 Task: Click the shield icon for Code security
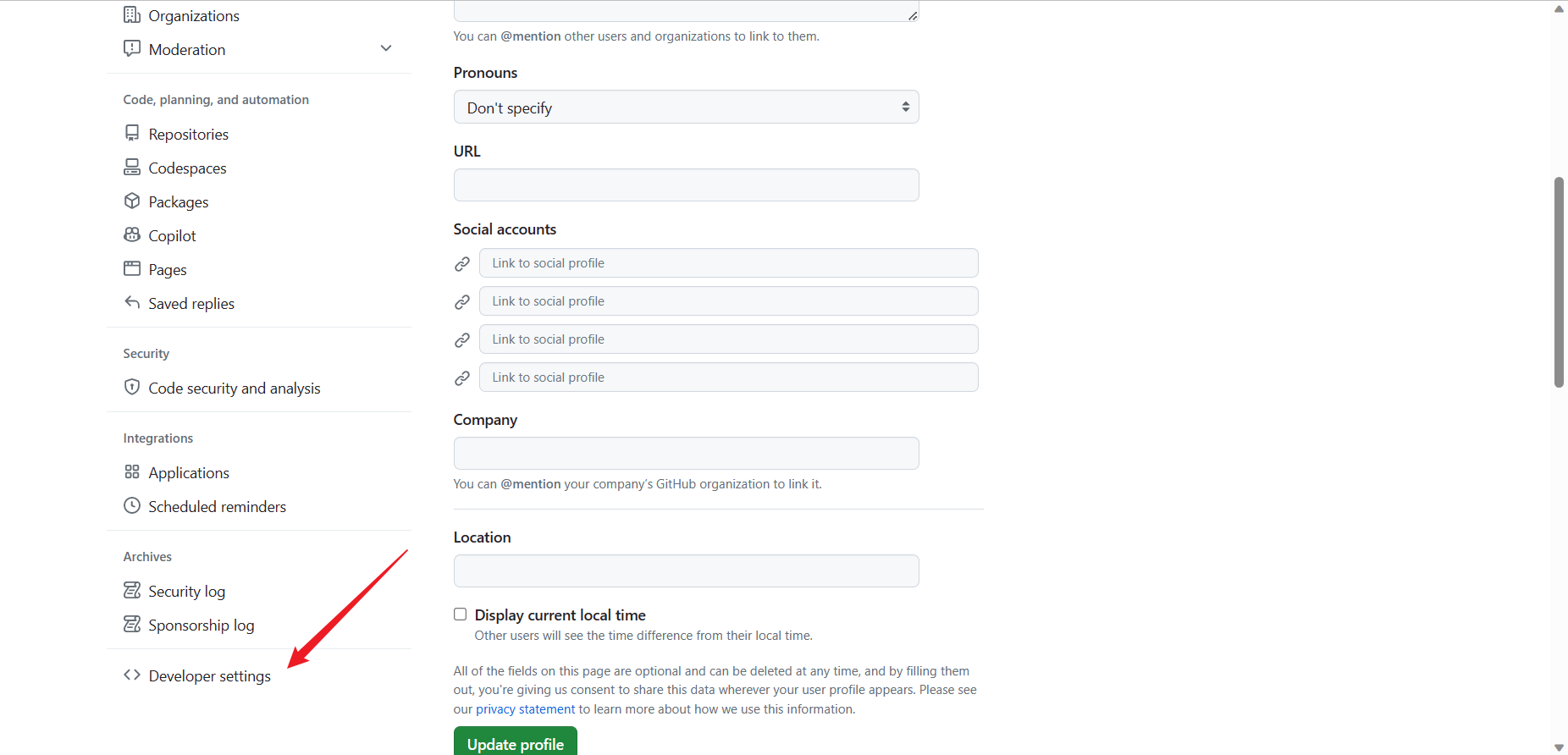132,388
